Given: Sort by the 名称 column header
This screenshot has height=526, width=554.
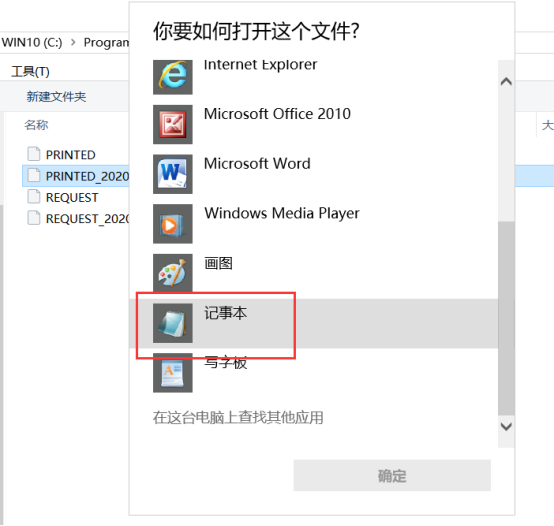Looking at the screenshot, I should (36, 125).
